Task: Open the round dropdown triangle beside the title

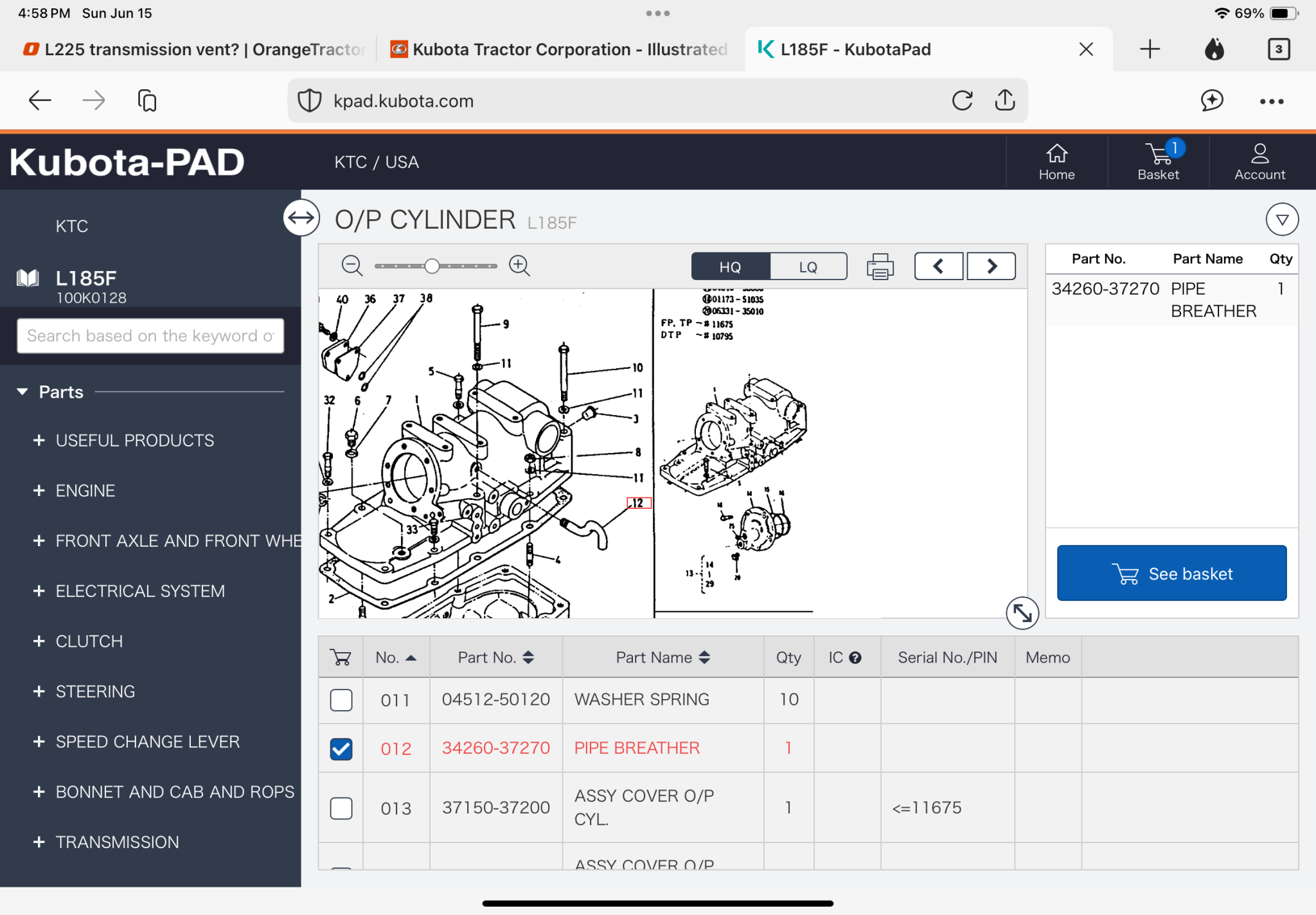Action: tap(1281, 220)
